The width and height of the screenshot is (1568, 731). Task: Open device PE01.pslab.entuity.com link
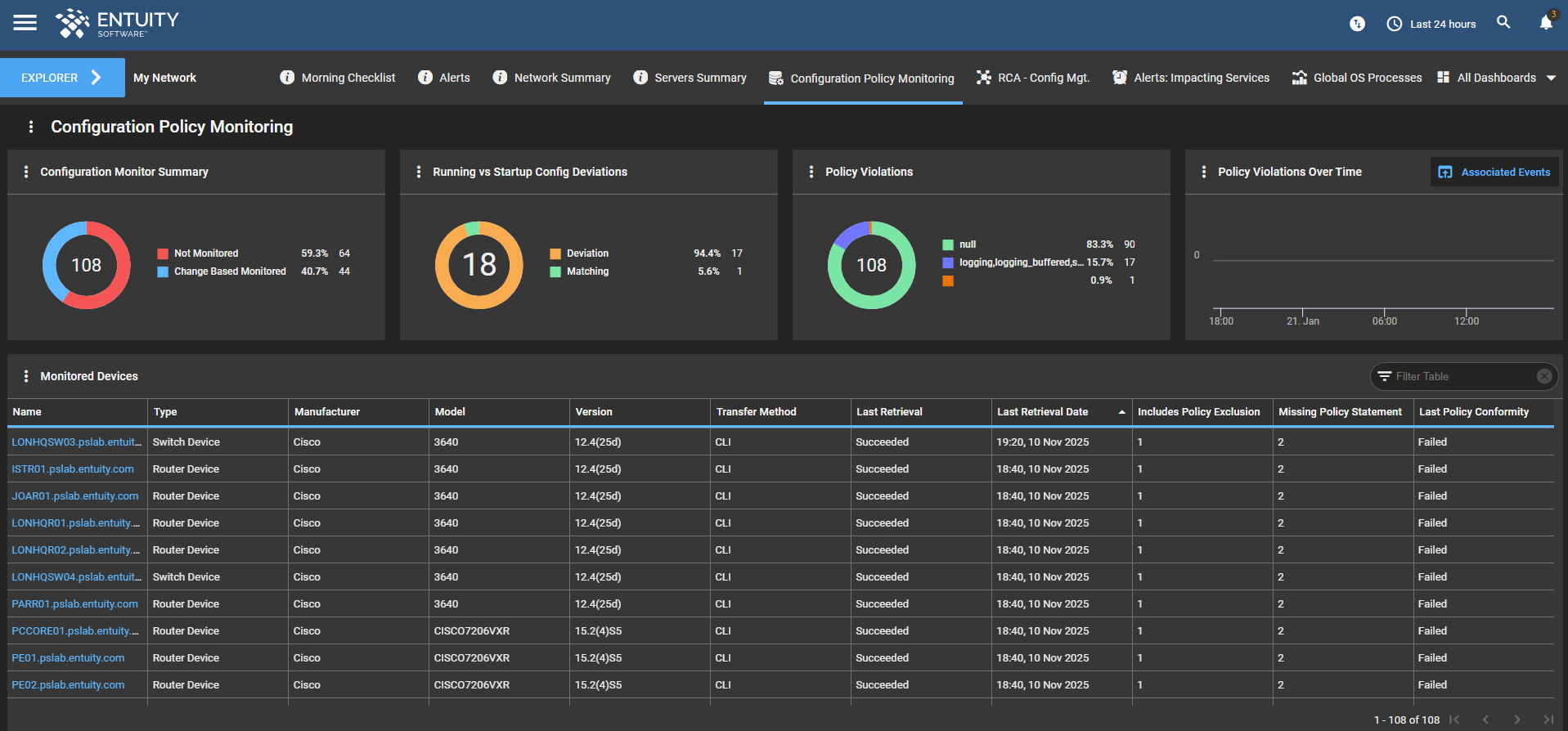point(68,658)
